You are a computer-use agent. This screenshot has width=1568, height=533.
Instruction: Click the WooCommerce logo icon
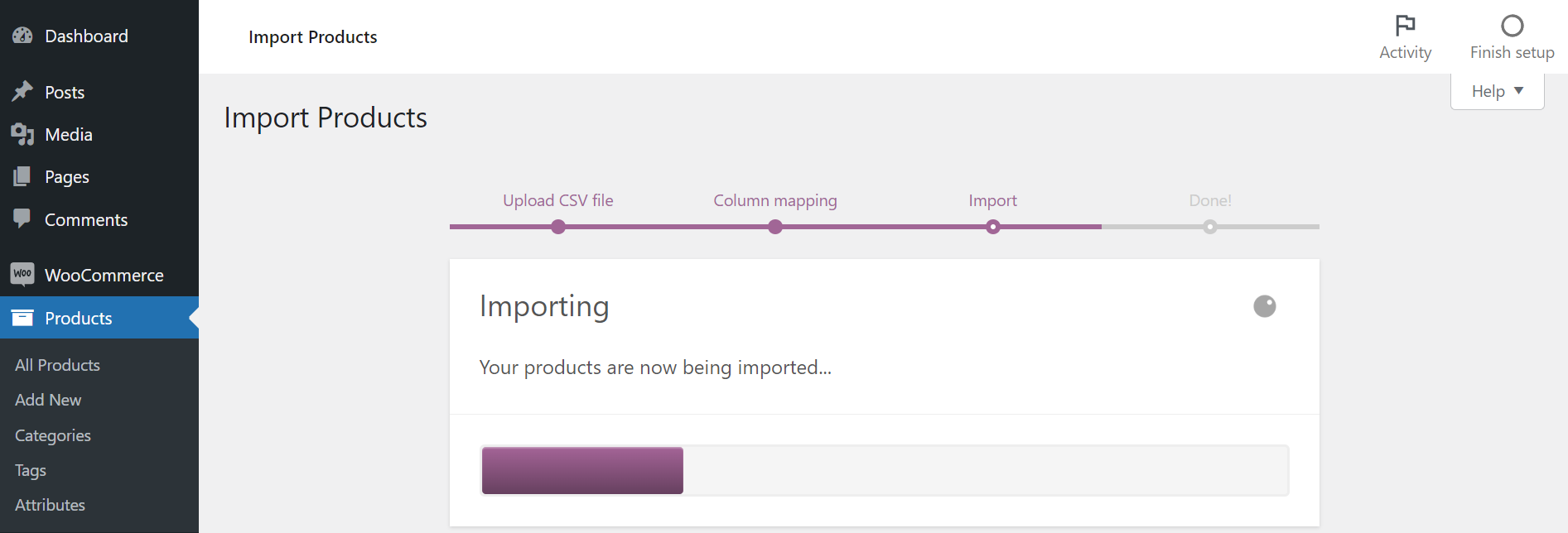coord(22,274)
